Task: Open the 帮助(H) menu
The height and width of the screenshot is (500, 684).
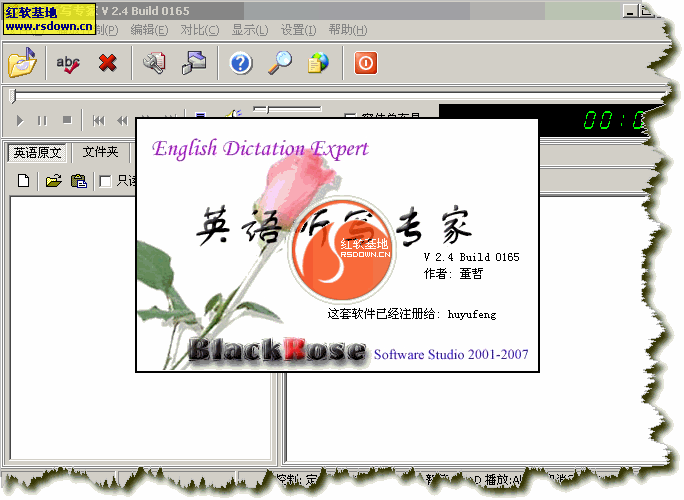Action: click(347, 30)
